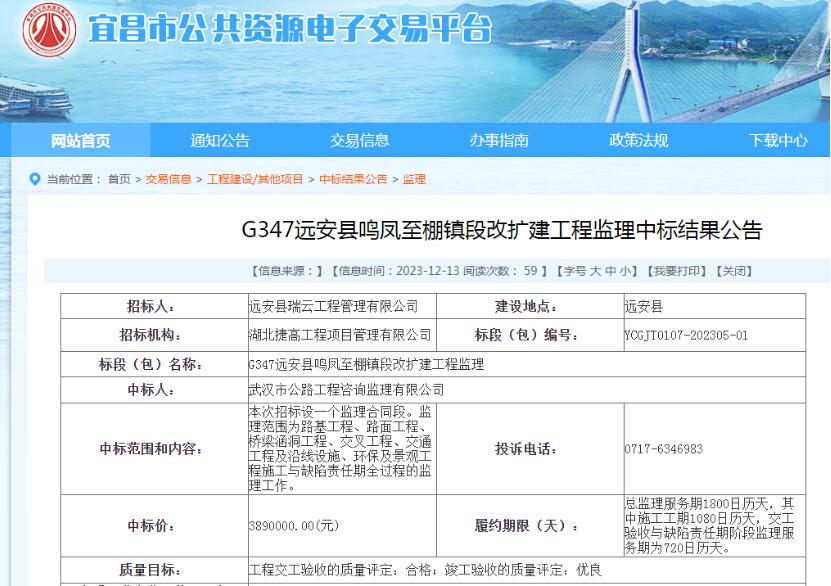
Task: Follow the 交易信息 breadcrumb link
Action: [x=169, y=179]
